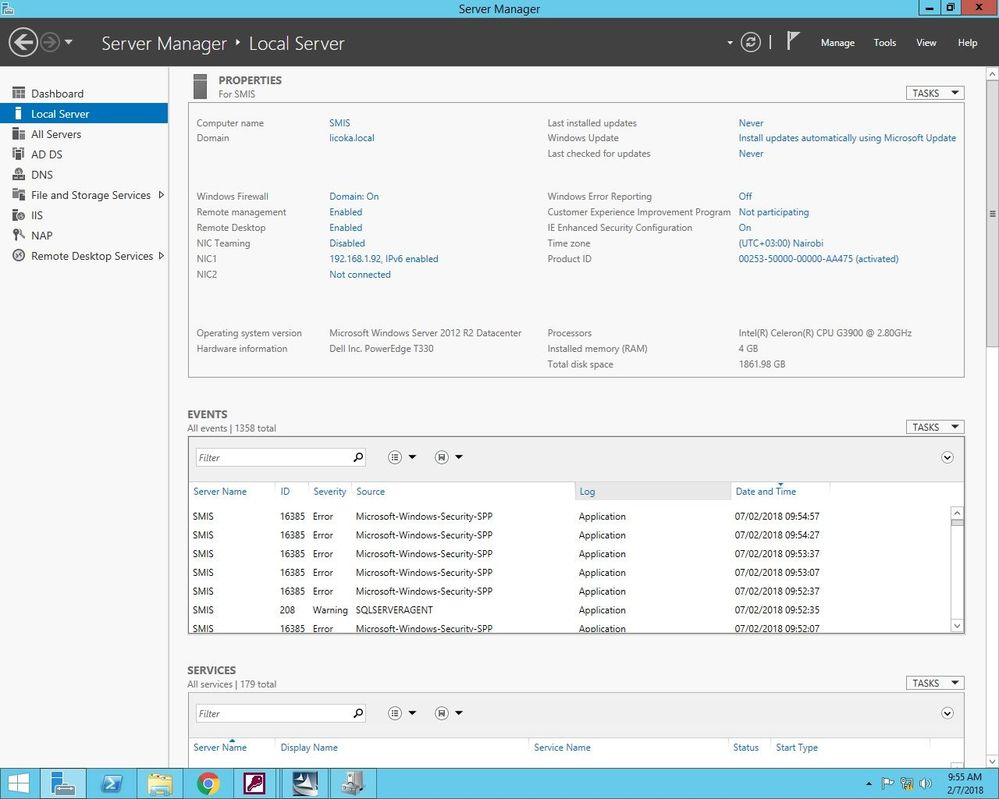Click the Services filter search magnifier icon
The height and width of the screenshot is (799, 999).
358,714
